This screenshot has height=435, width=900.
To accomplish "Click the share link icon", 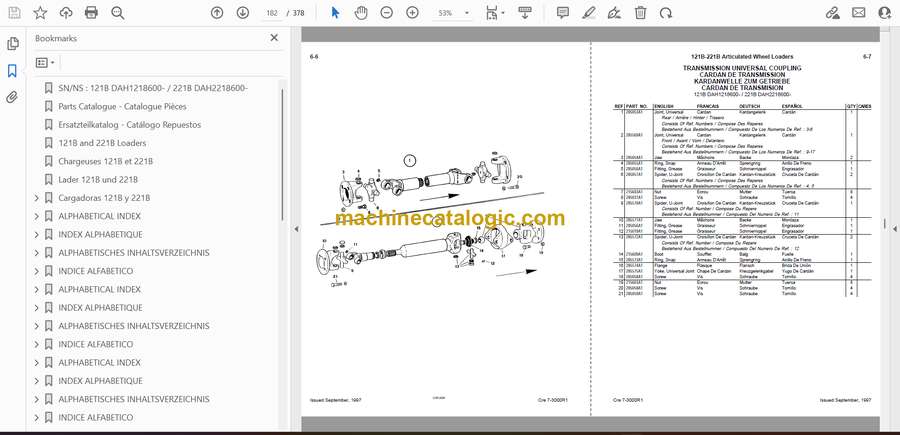I will (x=833, y=13).
